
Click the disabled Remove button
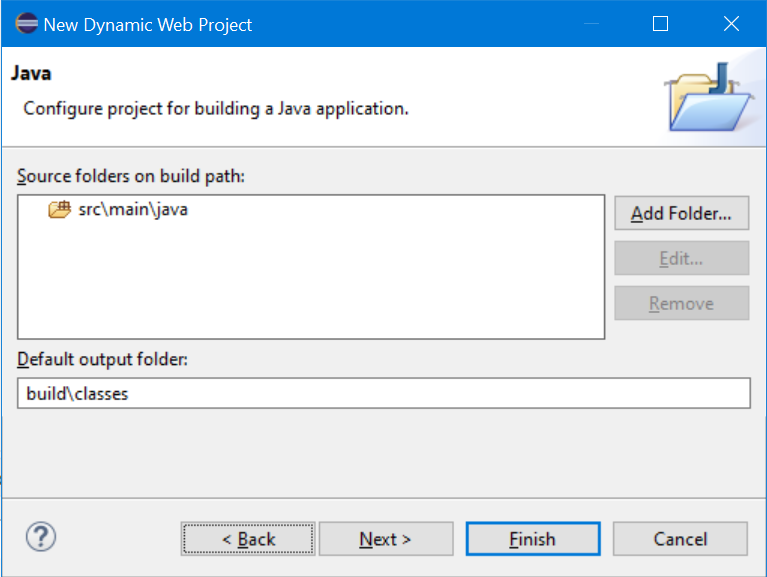click(x=681, y=303)
